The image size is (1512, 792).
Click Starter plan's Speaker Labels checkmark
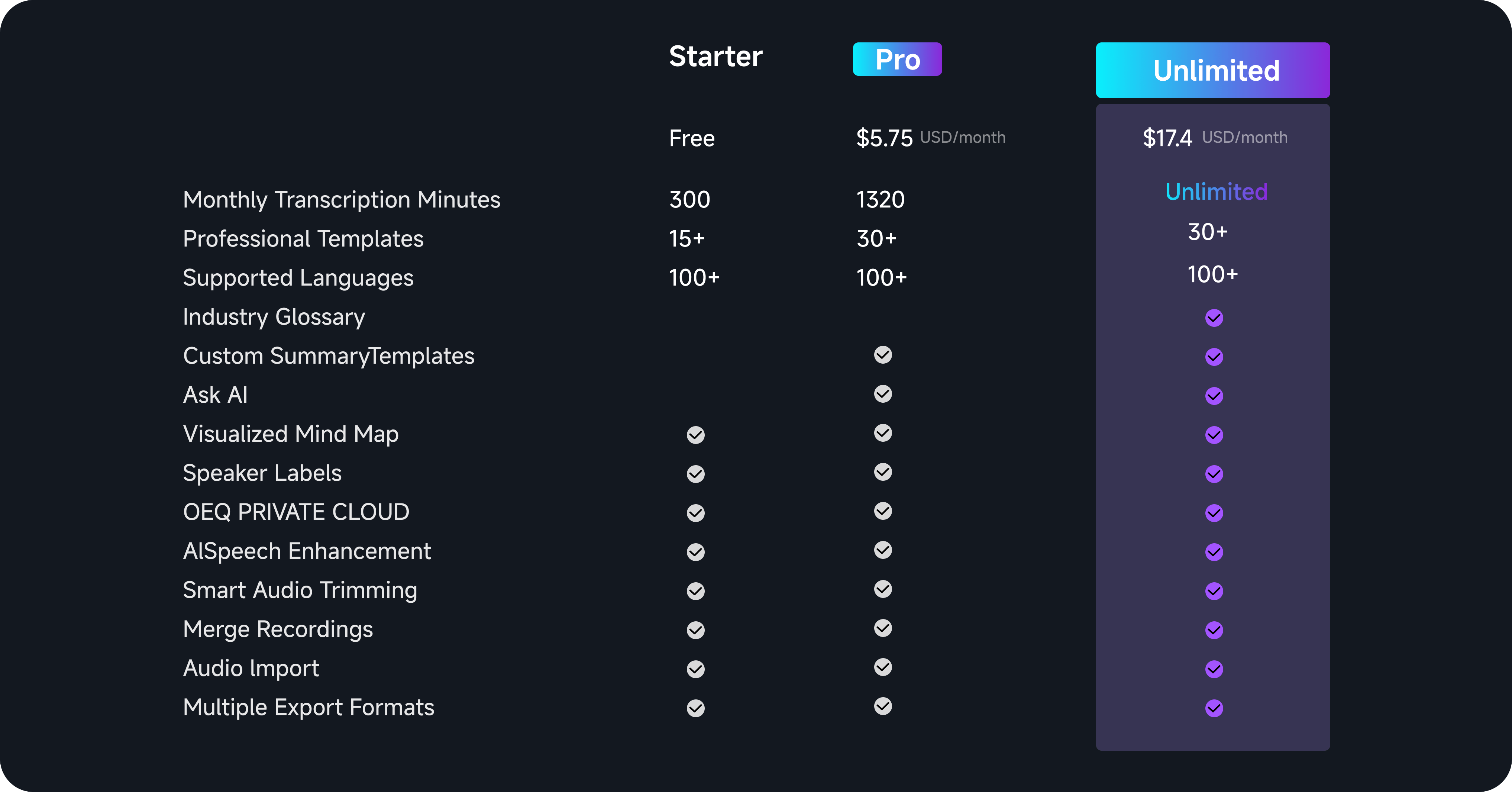[x=695, y=474]
